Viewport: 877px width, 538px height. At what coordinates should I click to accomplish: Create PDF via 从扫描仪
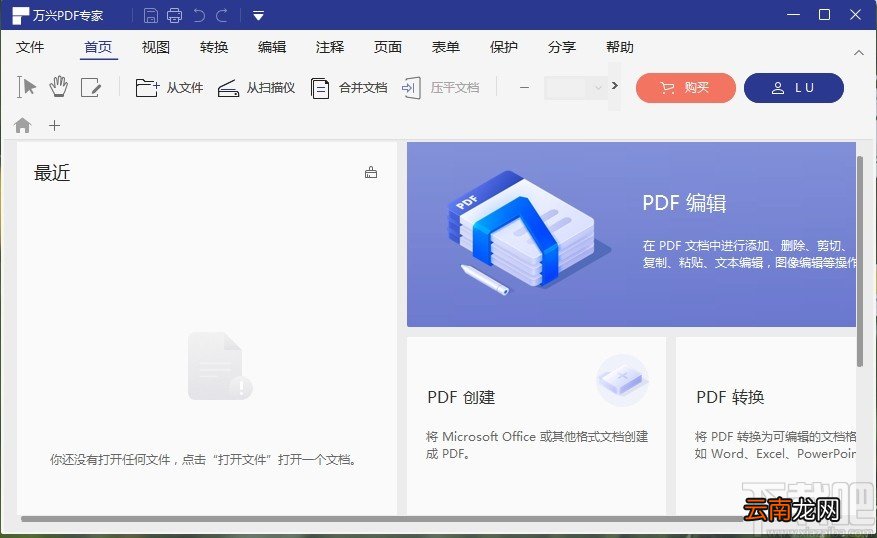click(x=256, y=88)
